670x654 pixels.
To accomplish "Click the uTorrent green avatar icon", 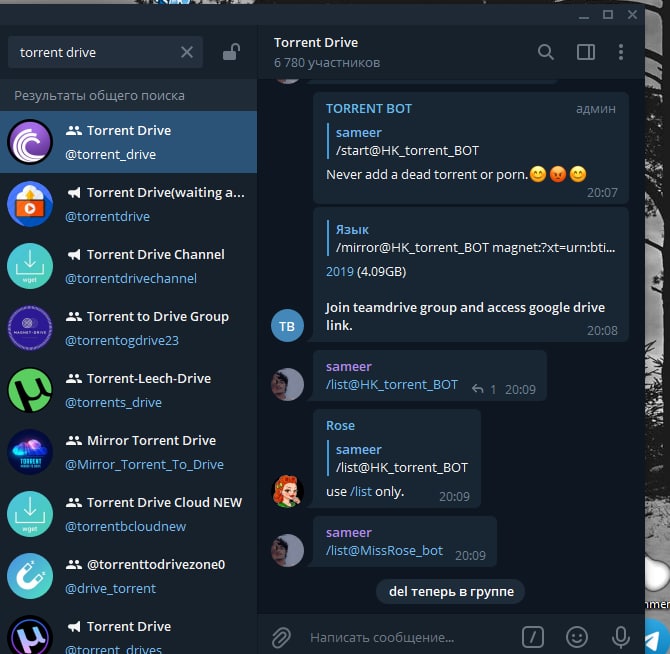I will [30, 390].
